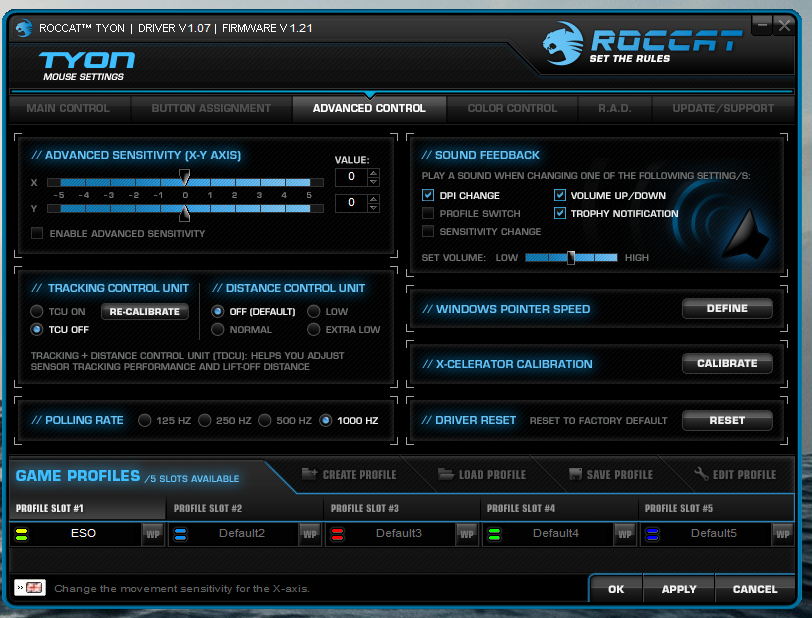The image size is (812, 618).
Task: Increase the X-axis sensitivity value
Action: [373, 173]
